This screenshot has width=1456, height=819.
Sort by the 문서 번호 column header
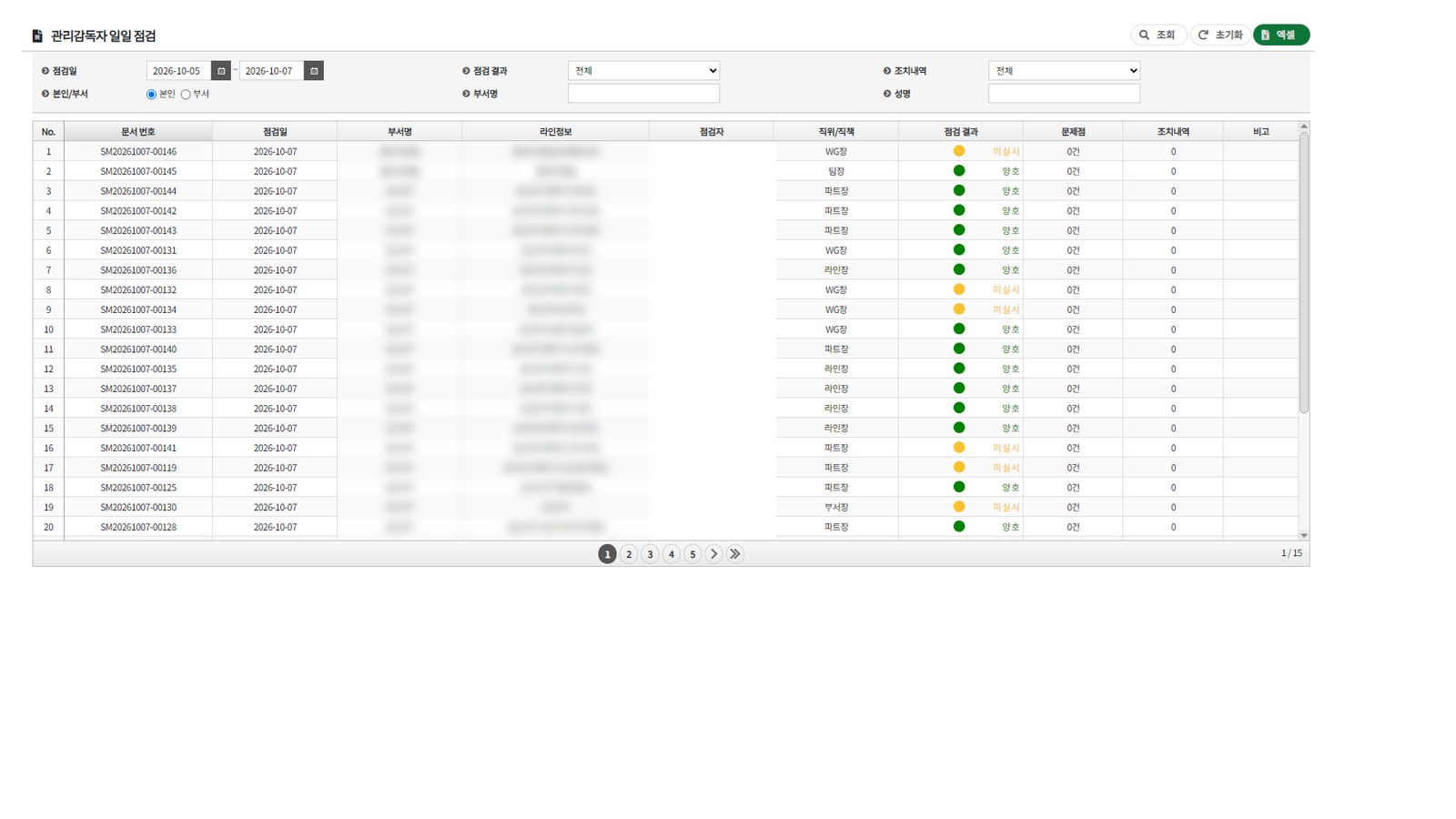(x=138, y=132)
